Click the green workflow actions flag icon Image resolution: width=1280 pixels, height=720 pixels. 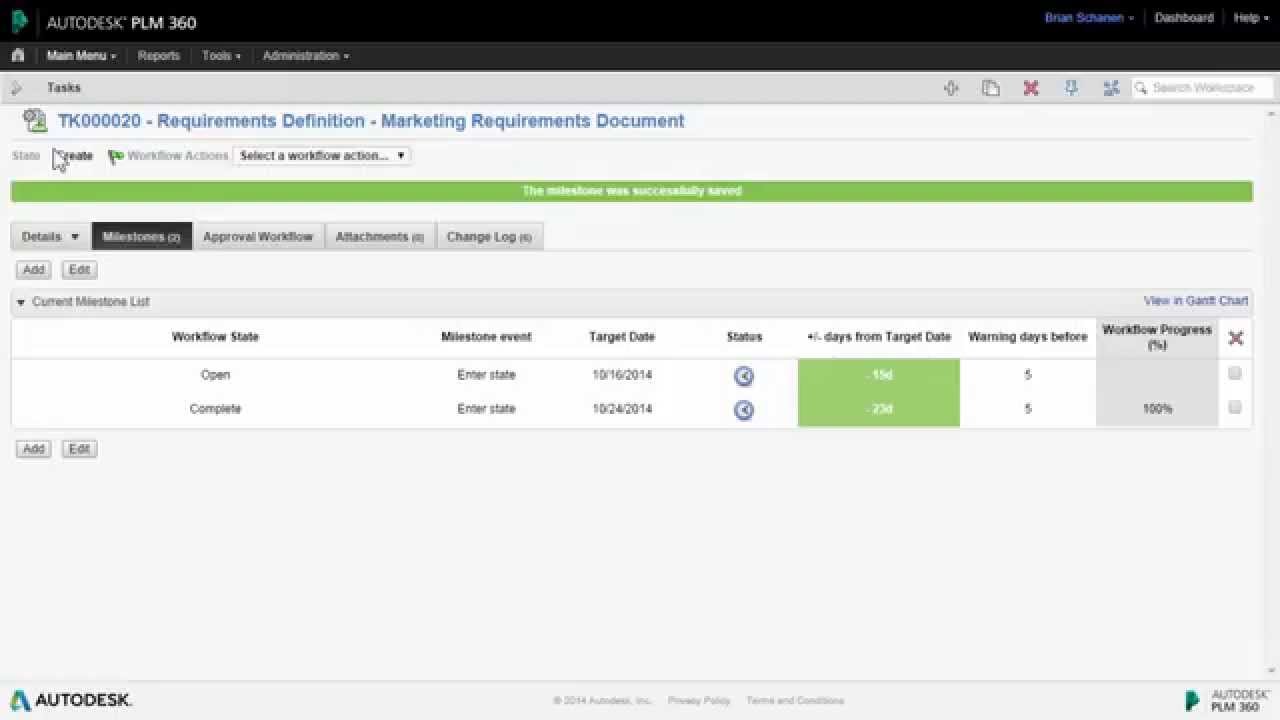(116, 156)
